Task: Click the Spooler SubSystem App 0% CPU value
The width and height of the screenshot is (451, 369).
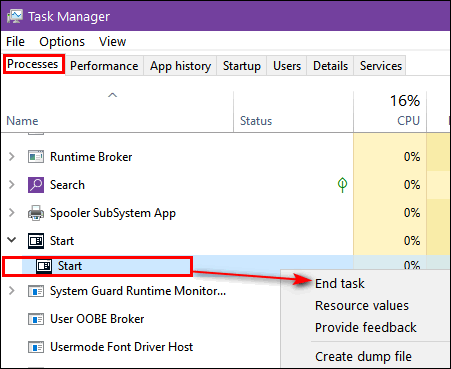Action: pyautogui.click(x=412, y=213)
